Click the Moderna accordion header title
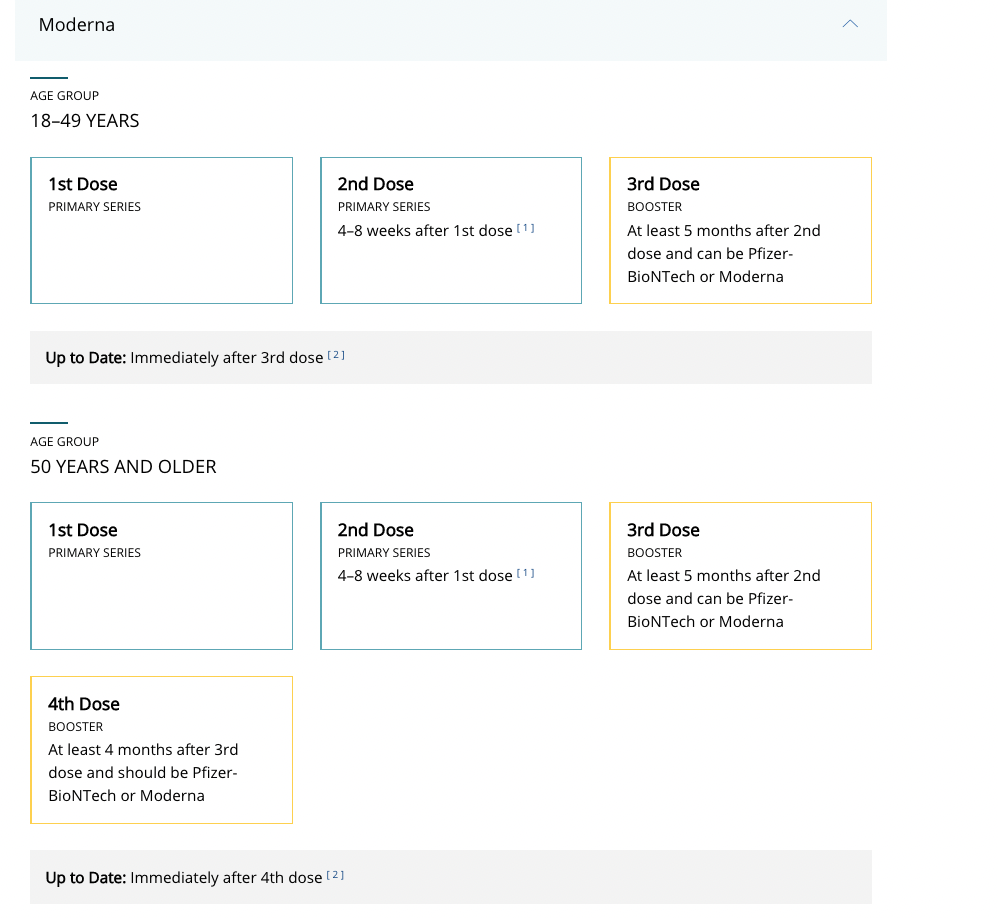The image size is (998, 918). pos(77,25)
